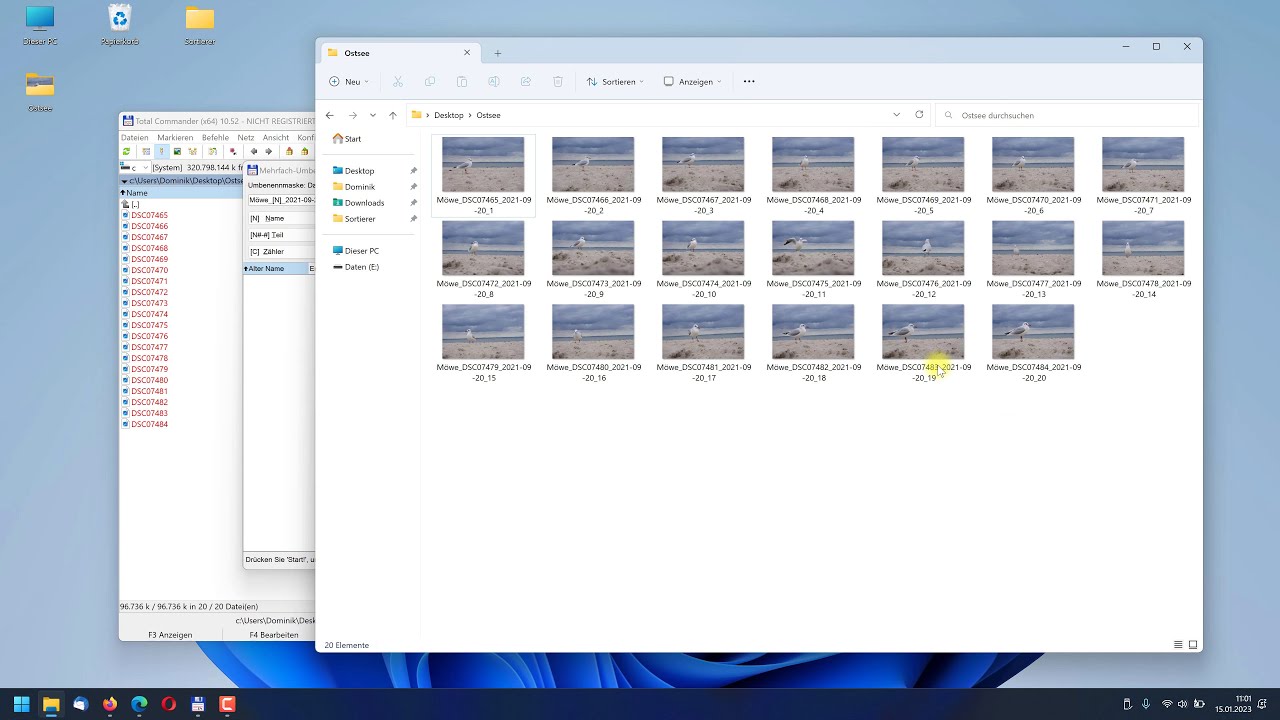The height and width of the screenshot is (720, 1280).
Task: Select thumbnail Möwe_DSC07484_2021-09-20_20
Action: coord(1033,343)
